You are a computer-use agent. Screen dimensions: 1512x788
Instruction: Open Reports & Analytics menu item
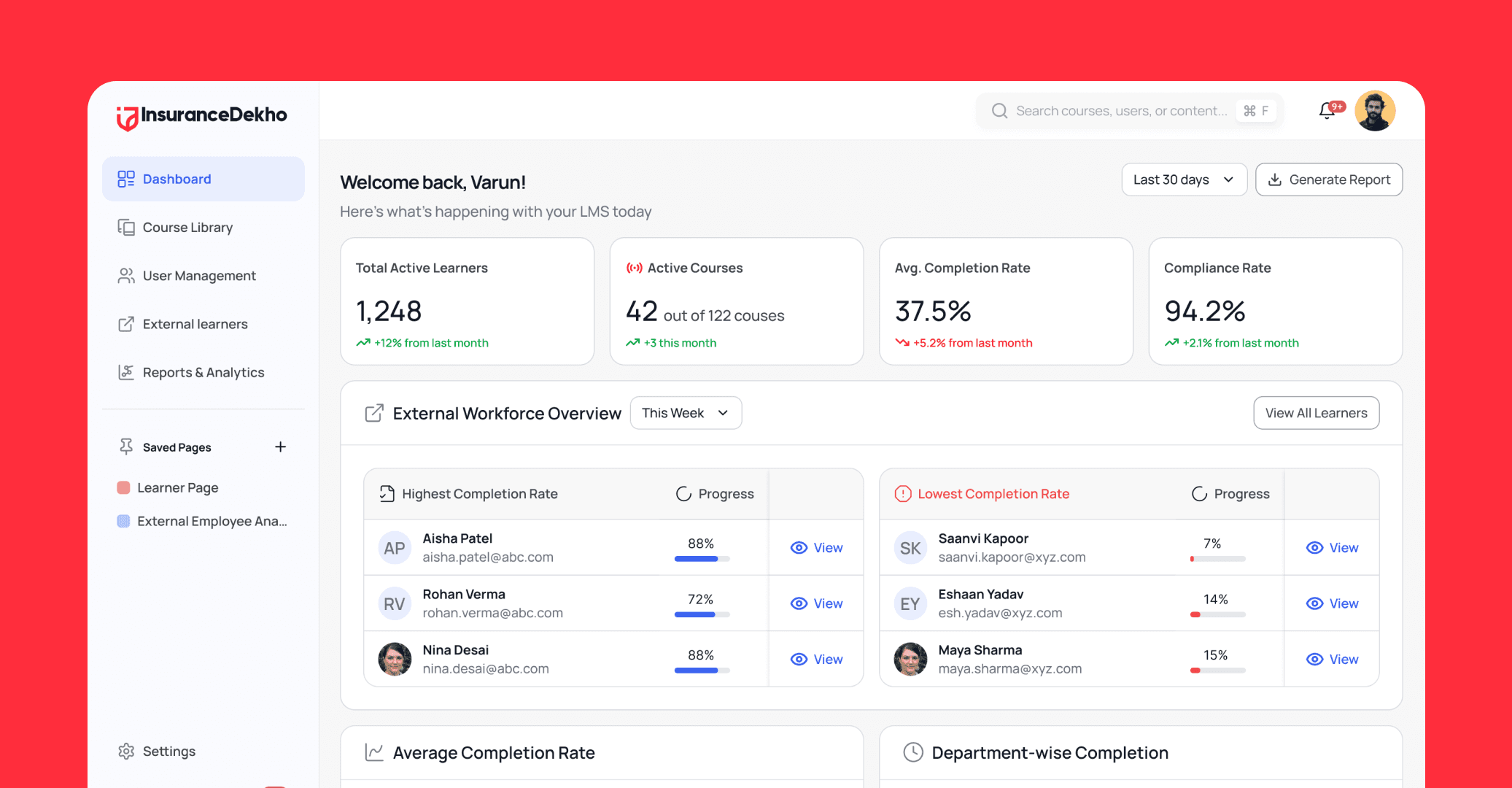coord(203,372)
